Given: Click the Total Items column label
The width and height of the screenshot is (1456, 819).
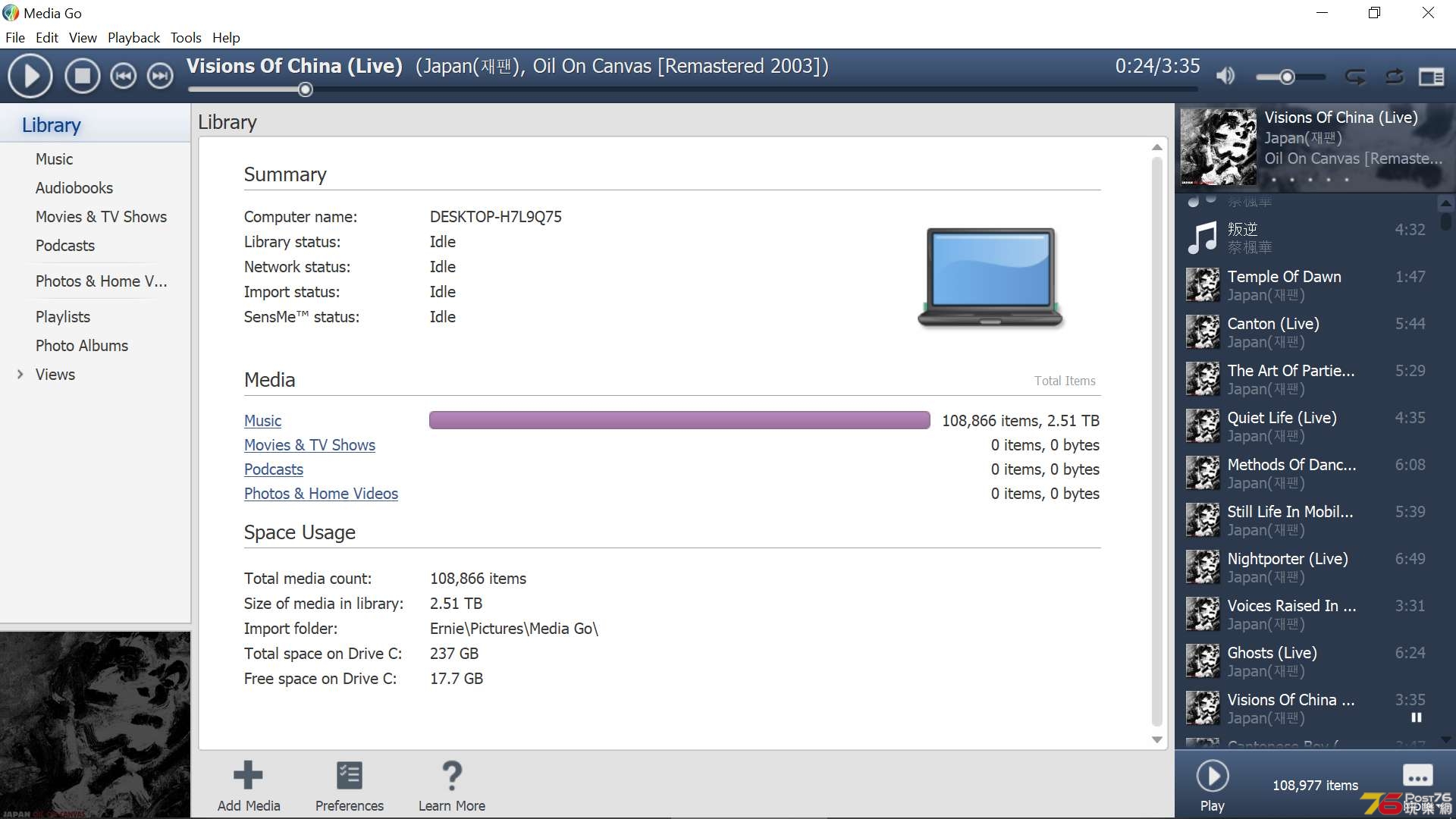Looking at the screenshot, I should point(1065,381).
